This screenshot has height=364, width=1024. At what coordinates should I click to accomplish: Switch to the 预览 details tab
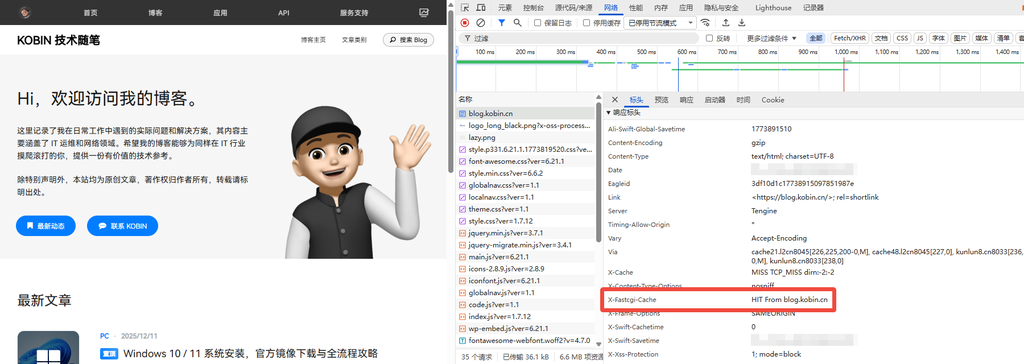(x=662, y=100)
